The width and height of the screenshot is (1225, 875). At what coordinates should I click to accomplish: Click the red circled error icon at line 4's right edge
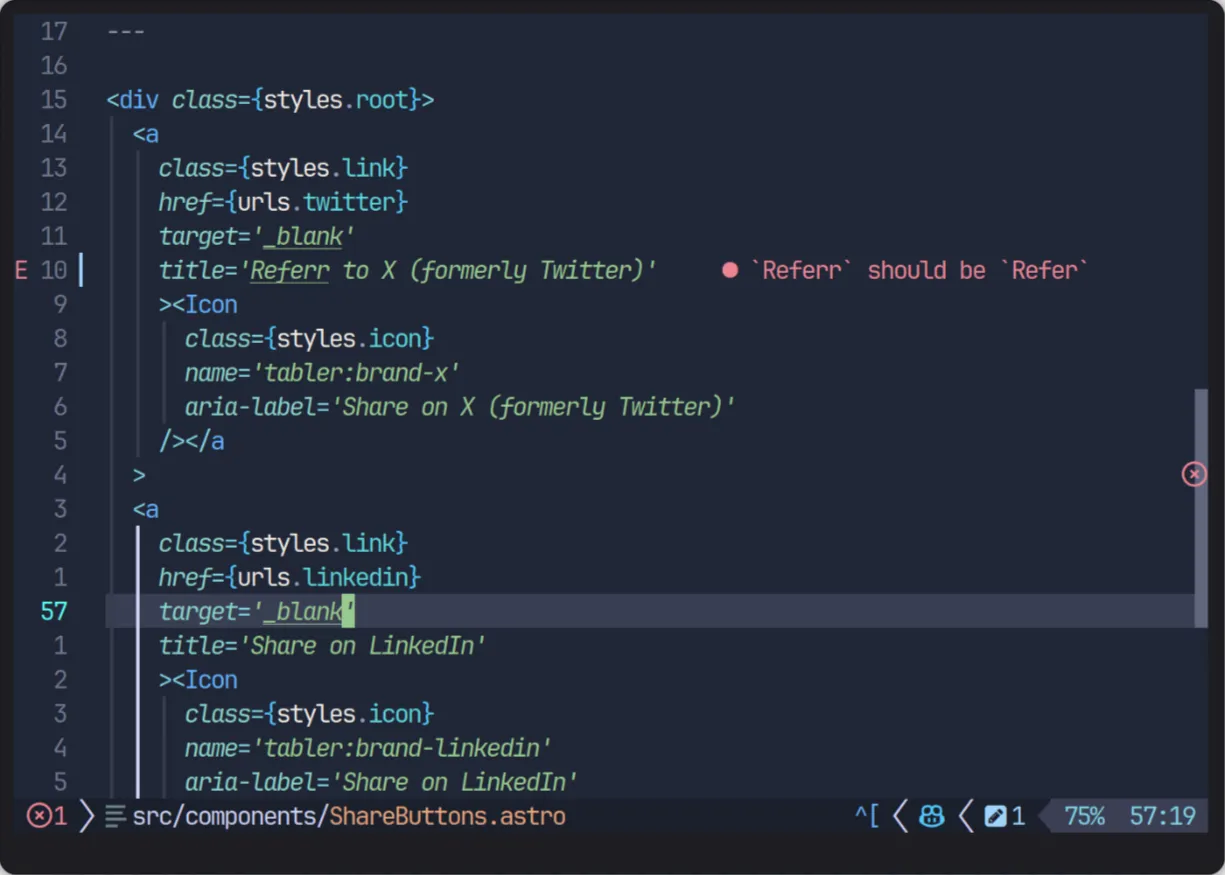[1194, 474]
